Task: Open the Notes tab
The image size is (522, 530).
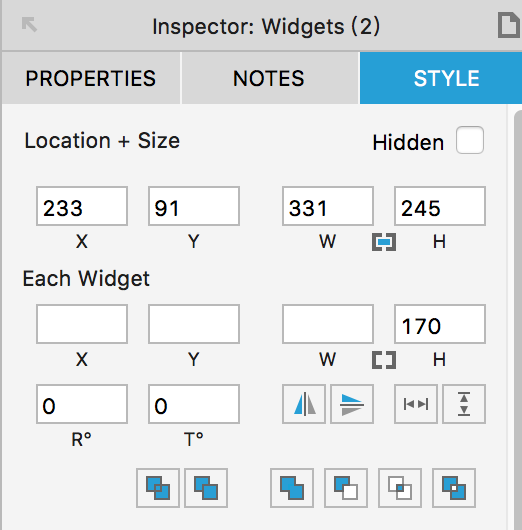Action: pyautogui.click(x=269, y=78)
